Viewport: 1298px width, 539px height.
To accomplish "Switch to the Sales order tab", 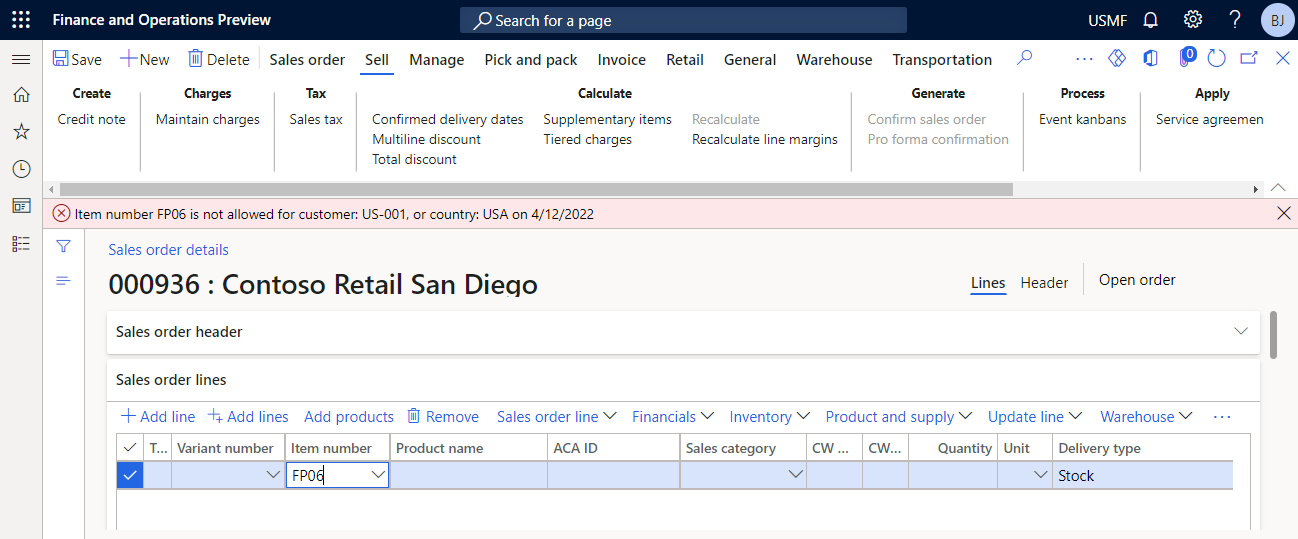I will point(307,60).
